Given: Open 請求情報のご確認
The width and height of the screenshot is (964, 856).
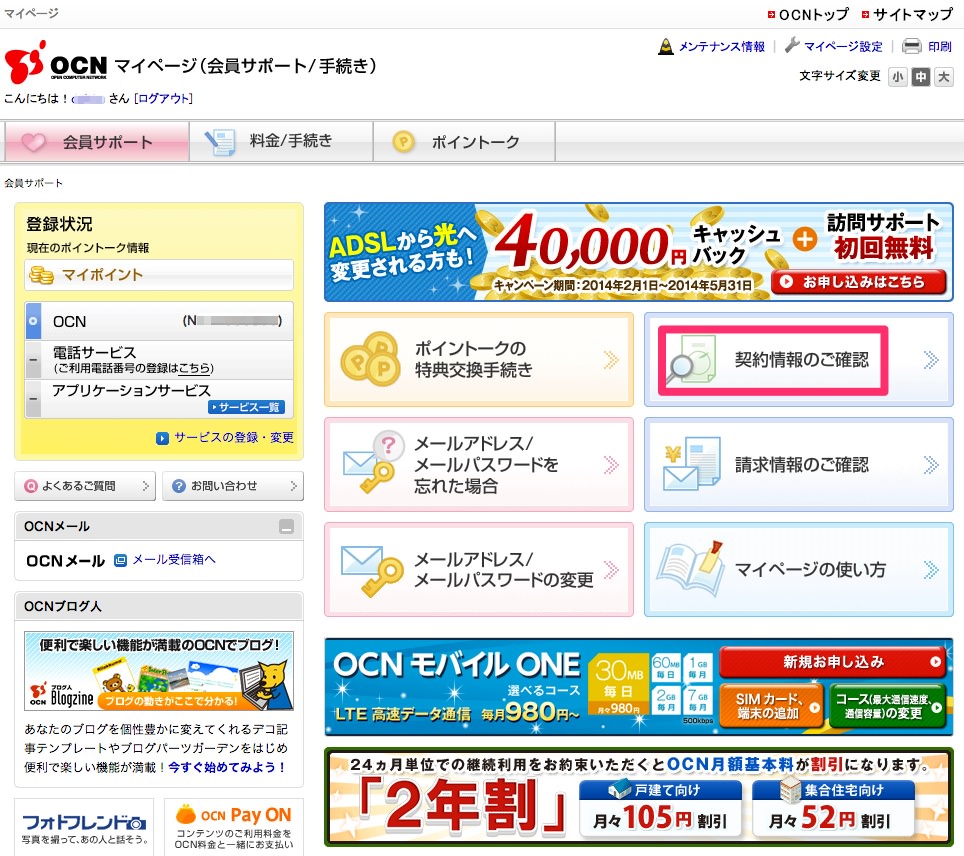Looking at the screenshot, I should click(799, 464).
